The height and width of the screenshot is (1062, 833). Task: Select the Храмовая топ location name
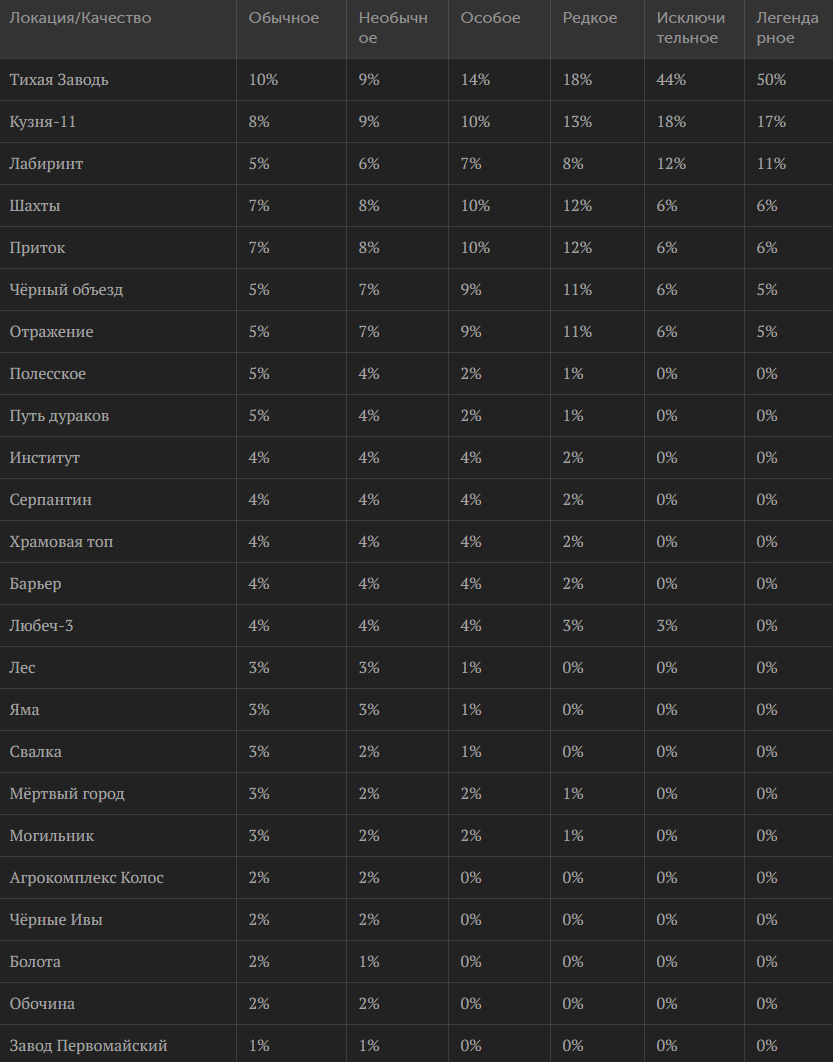[x=61, y=542]
